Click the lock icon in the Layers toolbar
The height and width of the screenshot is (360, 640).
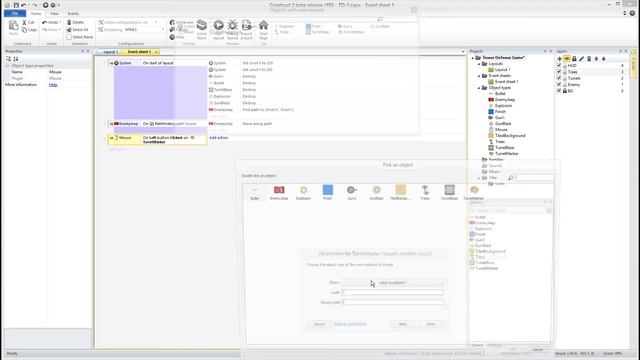(x=574, y=59)
